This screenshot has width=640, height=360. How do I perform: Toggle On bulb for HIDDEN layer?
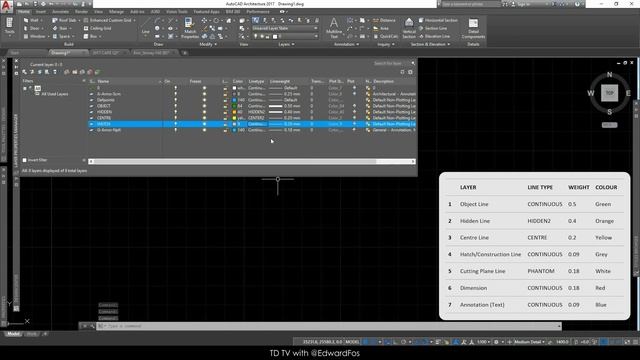point(176,112)
